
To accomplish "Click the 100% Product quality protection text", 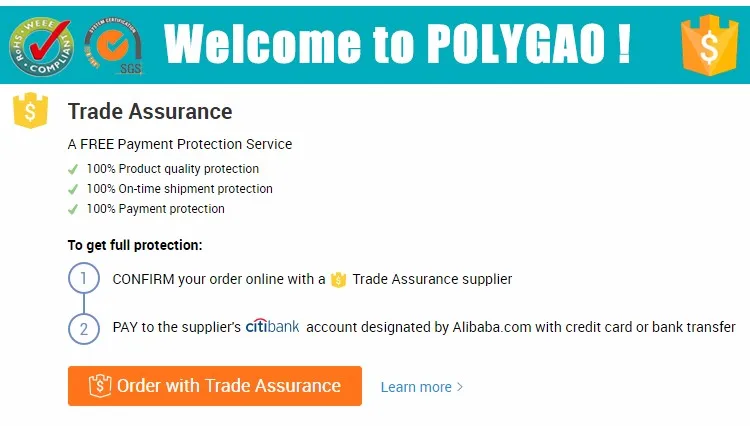I will coord(173,169).
